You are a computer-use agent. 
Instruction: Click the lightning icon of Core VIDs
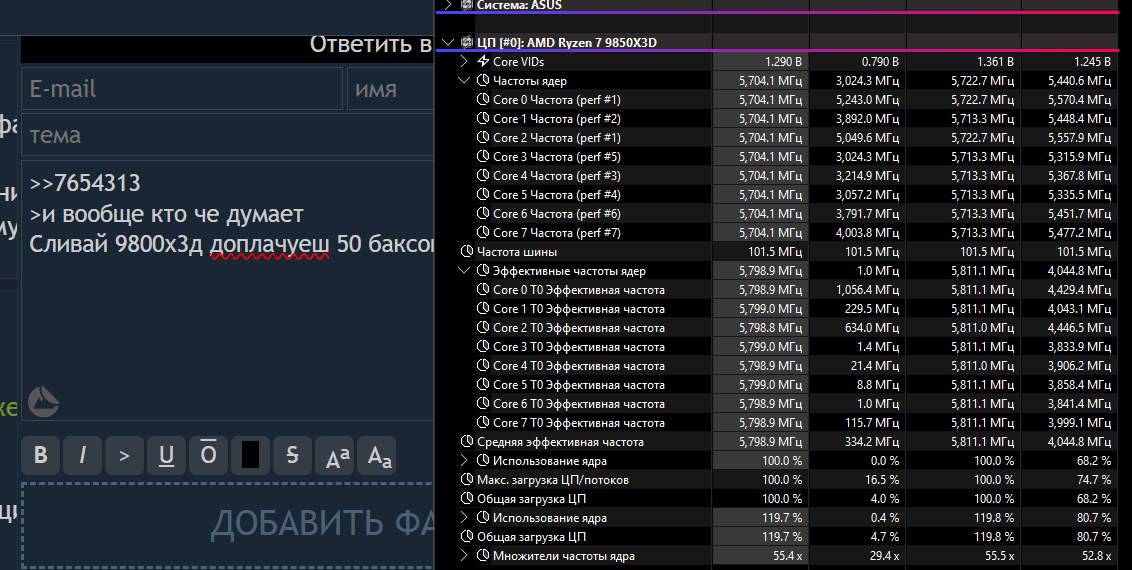(x=483, y=61)
